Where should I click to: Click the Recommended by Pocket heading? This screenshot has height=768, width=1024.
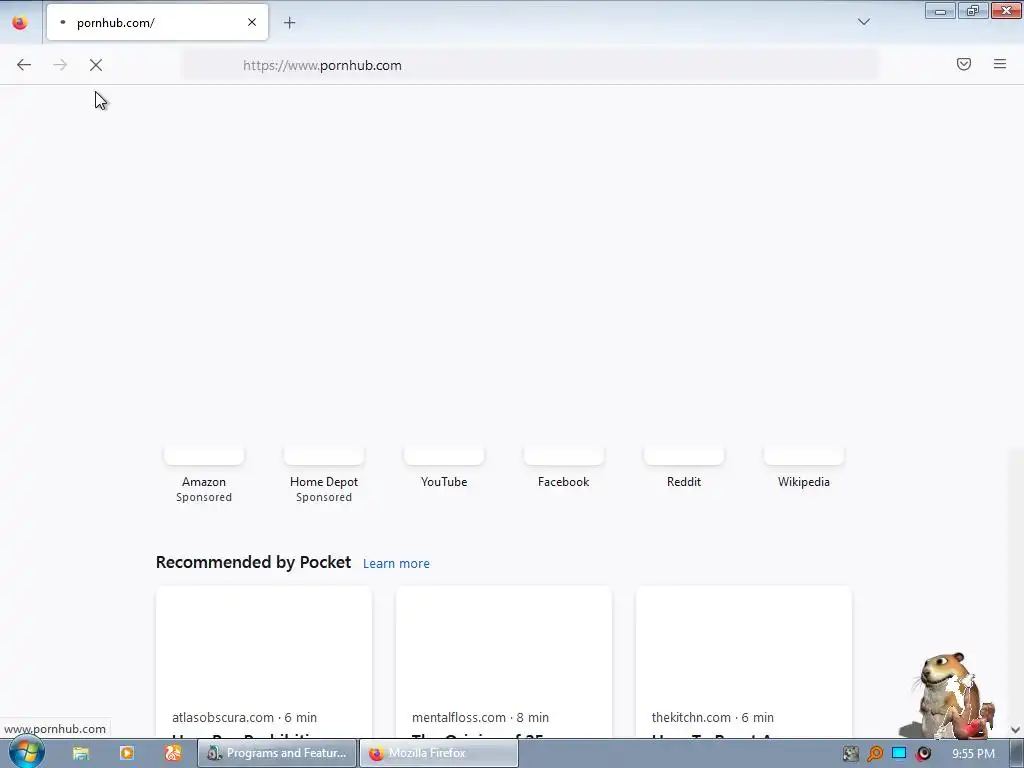click(x=253, y=562)
